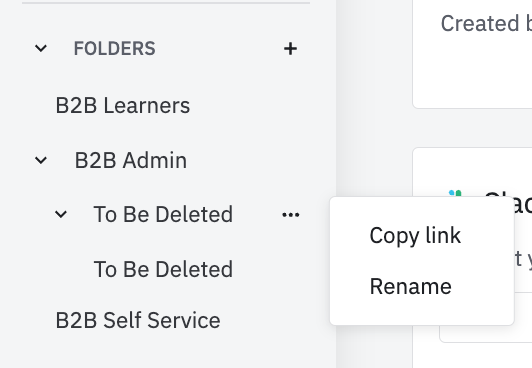Screen dimensions: 532x368
Task: Click the partially hidden text behind the menu
Action: click(523, 259)
